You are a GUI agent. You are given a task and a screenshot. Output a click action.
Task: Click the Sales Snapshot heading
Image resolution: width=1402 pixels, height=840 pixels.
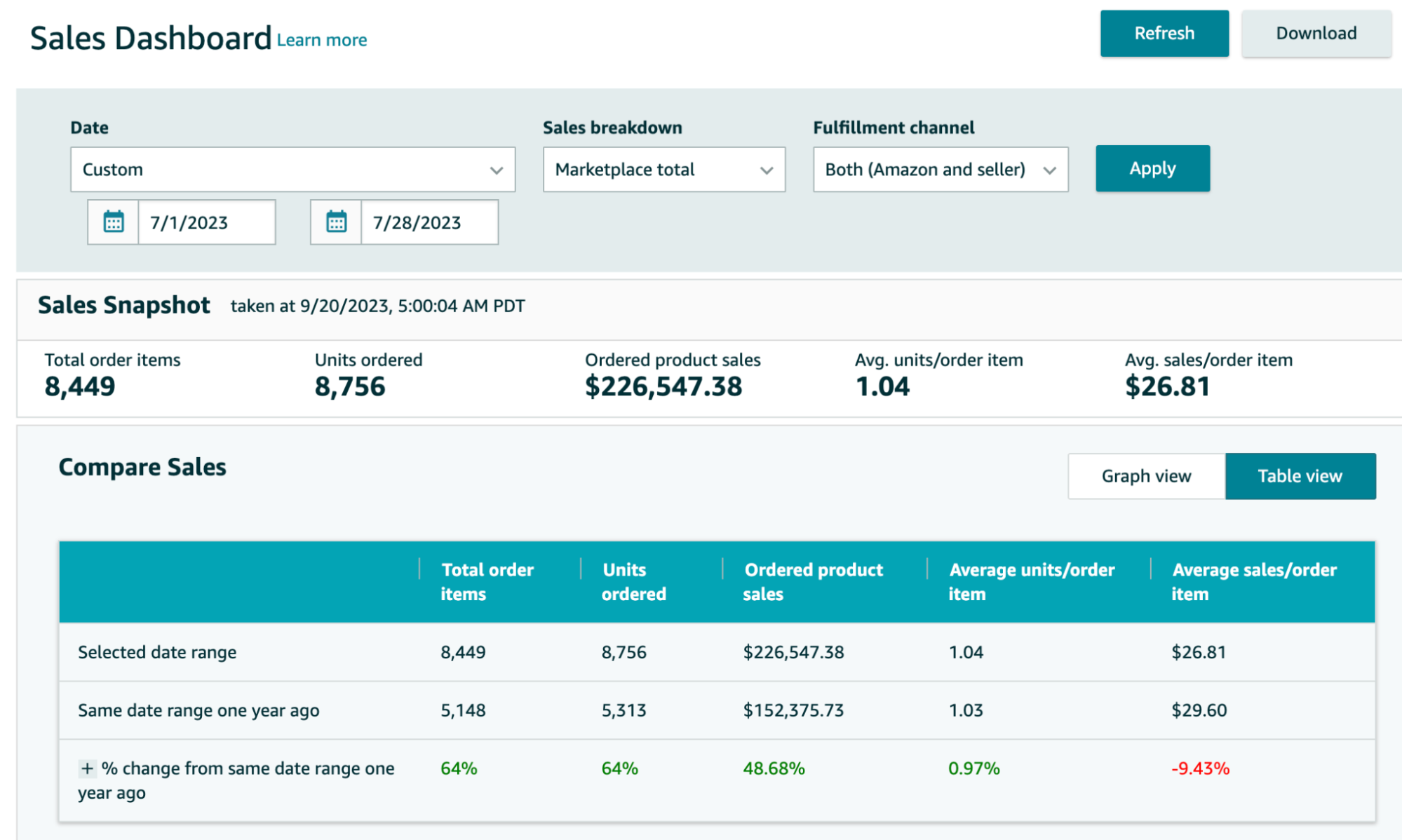(124, 304)
